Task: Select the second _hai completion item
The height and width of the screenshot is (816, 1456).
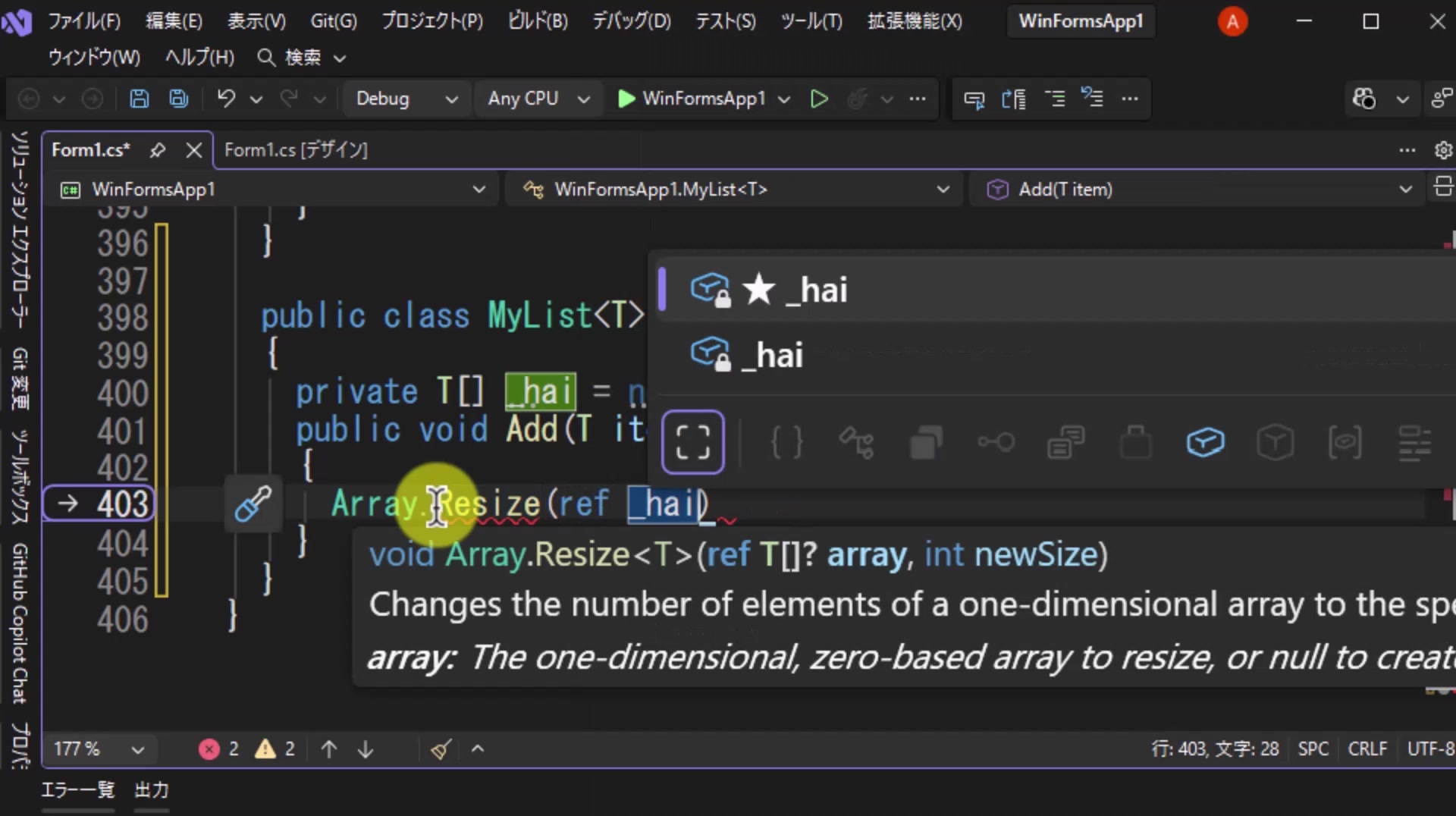Action: 1056,355
